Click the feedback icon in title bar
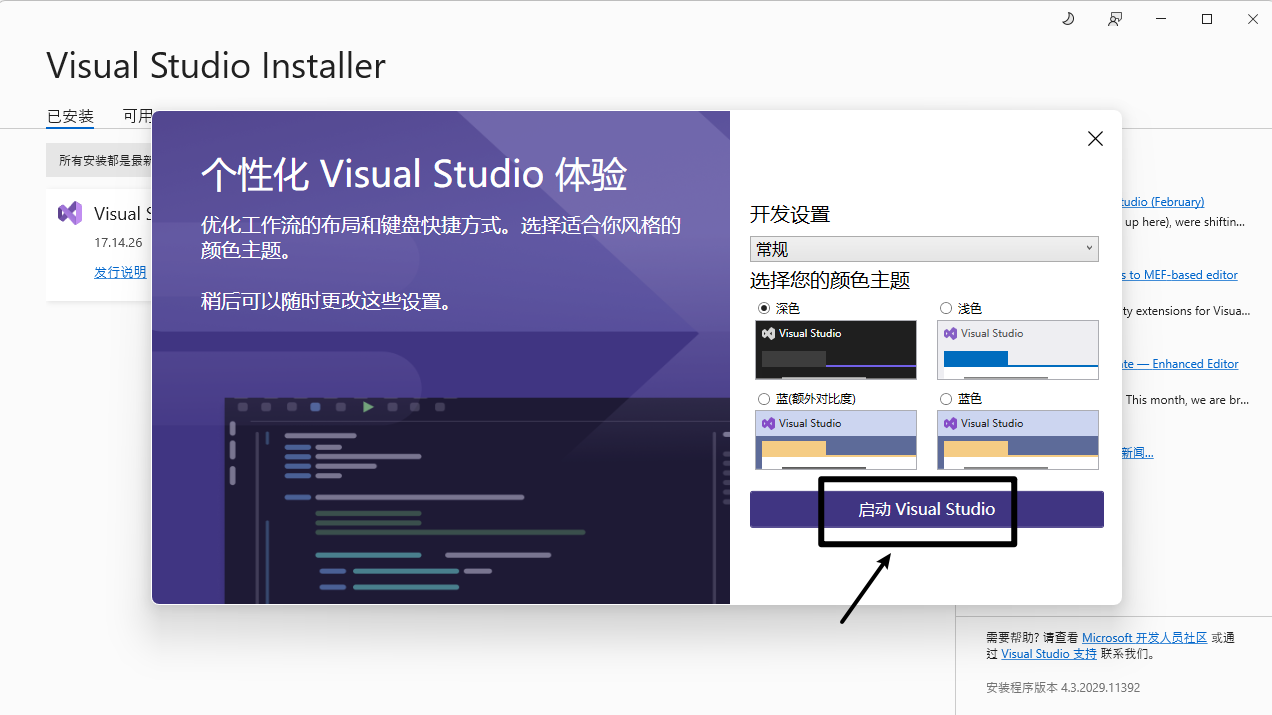The height and width of the screenshot is (715, 1272). (x=1114, y=19)
